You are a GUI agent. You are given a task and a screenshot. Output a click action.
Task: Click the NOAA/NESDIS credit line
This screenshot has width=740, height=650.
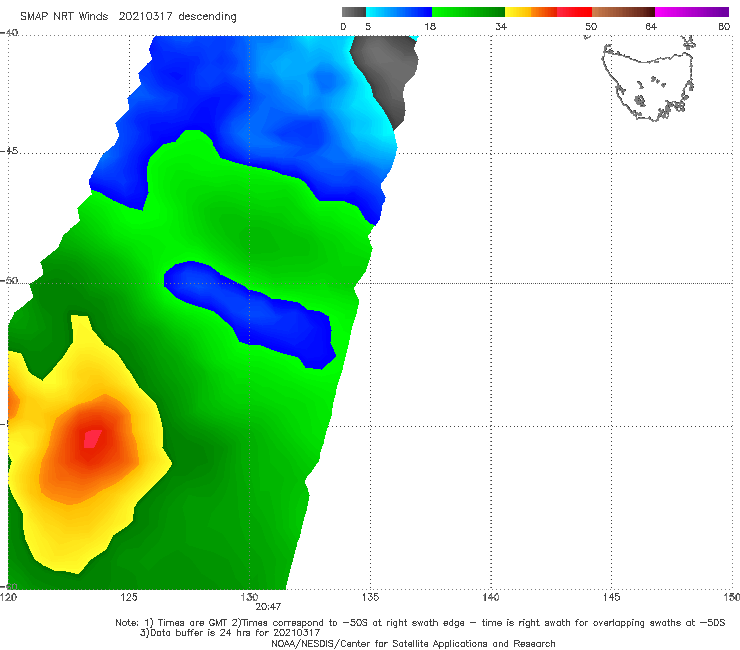[413, 644]
